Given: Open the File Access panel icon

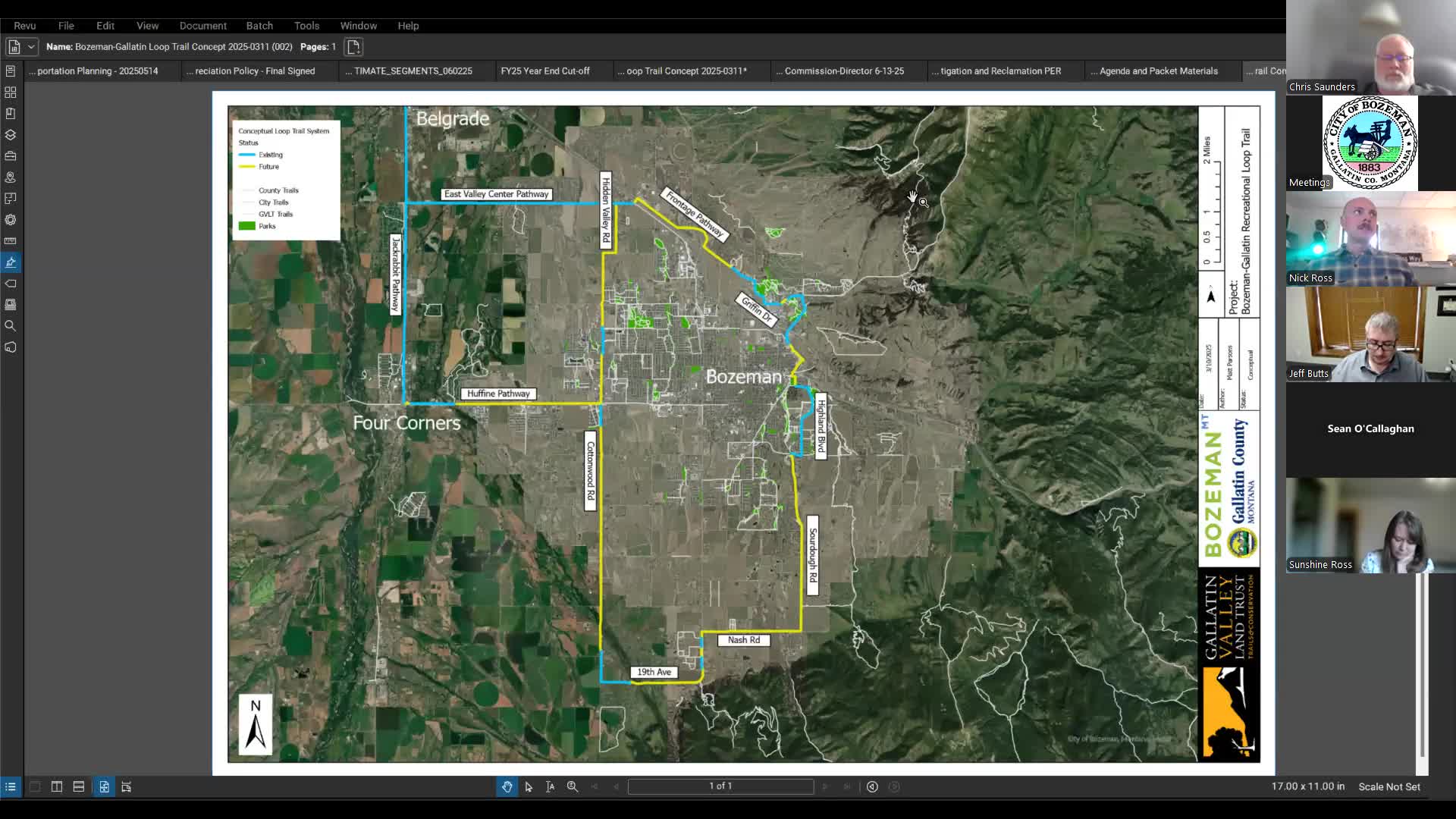Looking at the screenshot, I should click(x=11, y=71).
